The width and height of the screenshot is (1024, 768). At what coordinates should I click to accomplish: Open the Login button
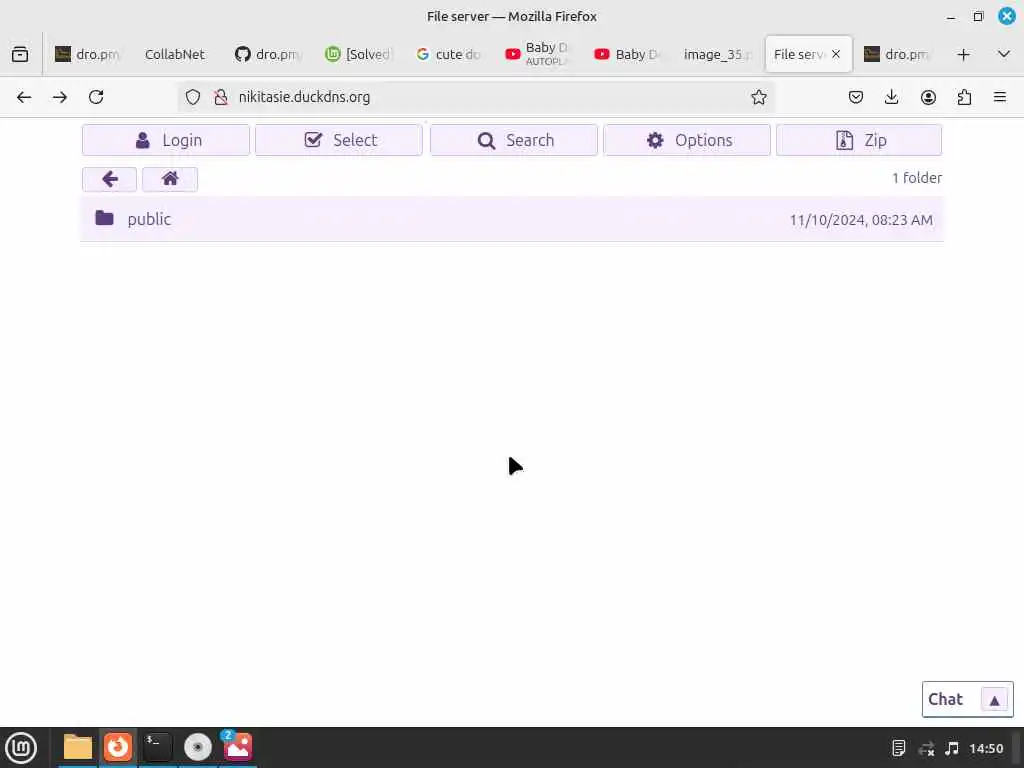click(166, 140)
